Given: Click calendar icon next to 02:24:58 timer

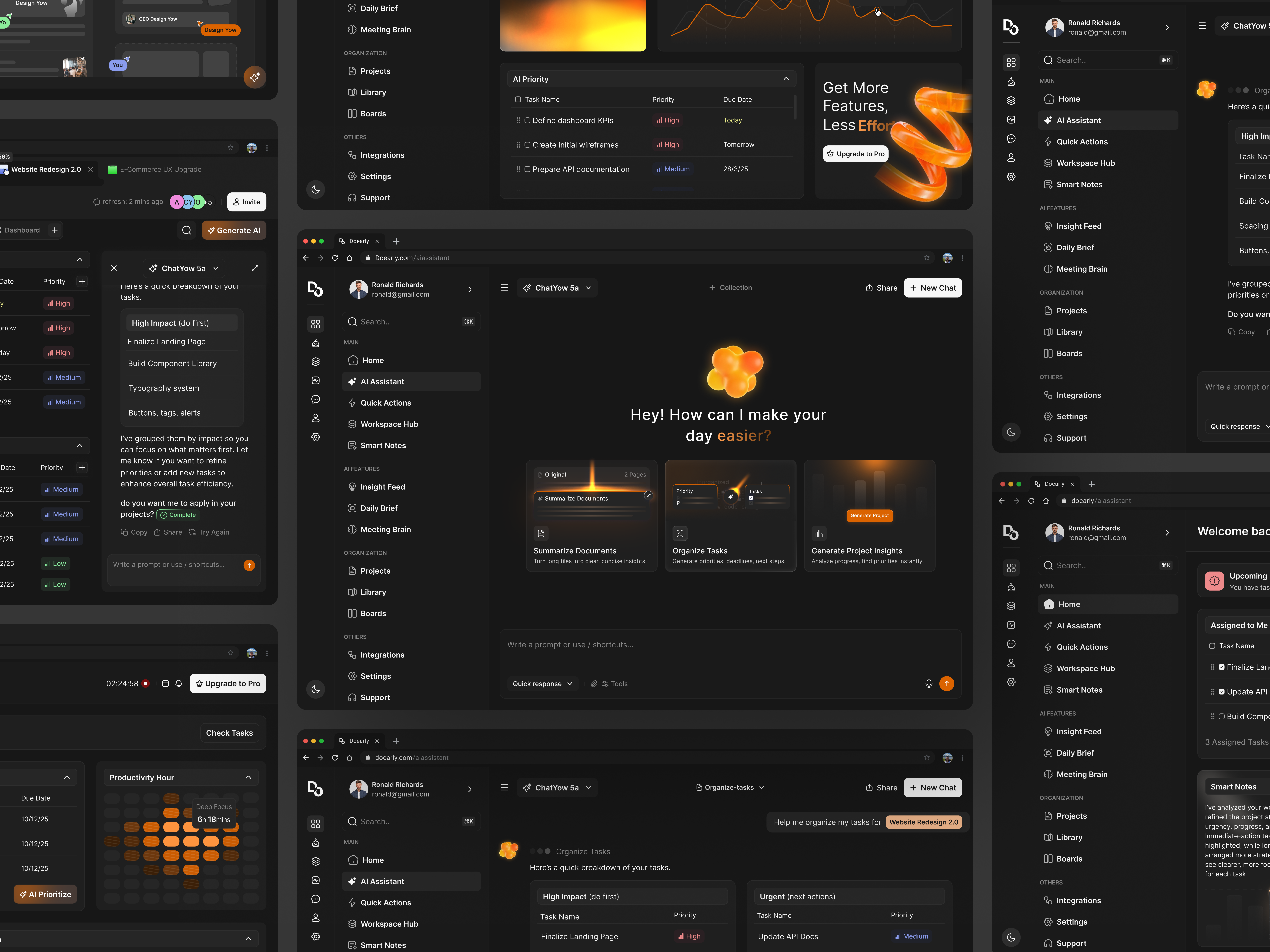Looking at the screenshot, I should 165,683.
